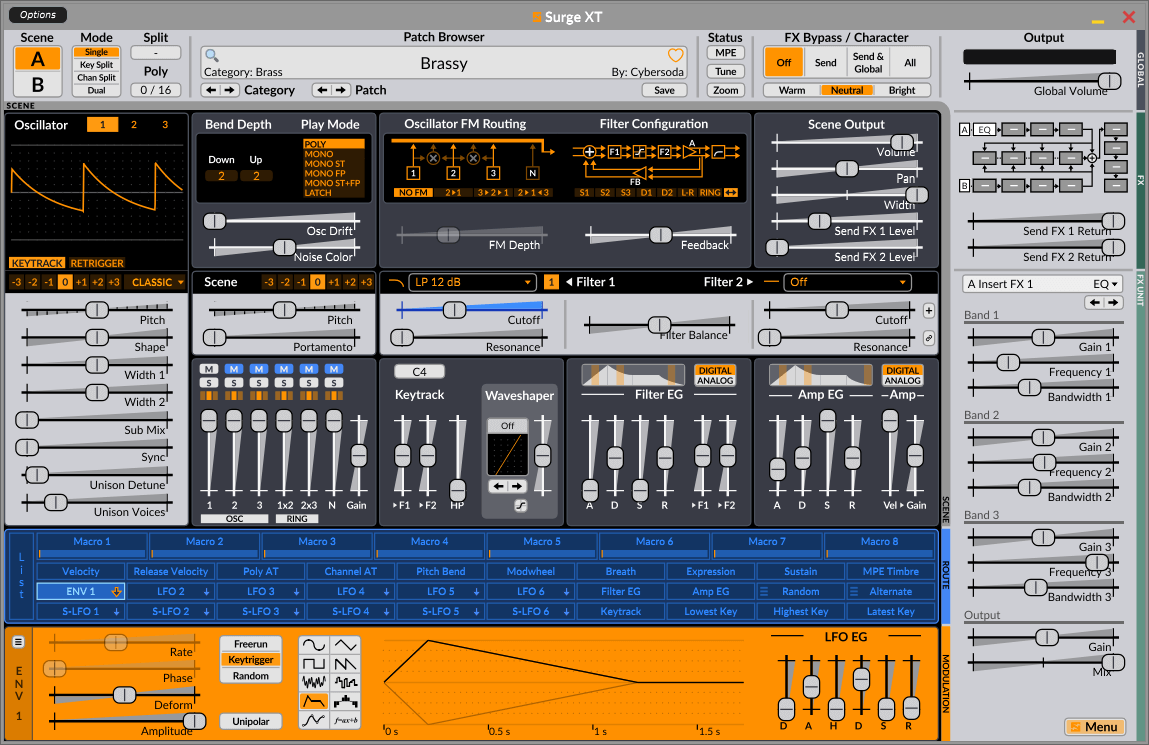The image size is (1149, 745).
Task: Click the filter link chain icon
Action: [928, 338]
